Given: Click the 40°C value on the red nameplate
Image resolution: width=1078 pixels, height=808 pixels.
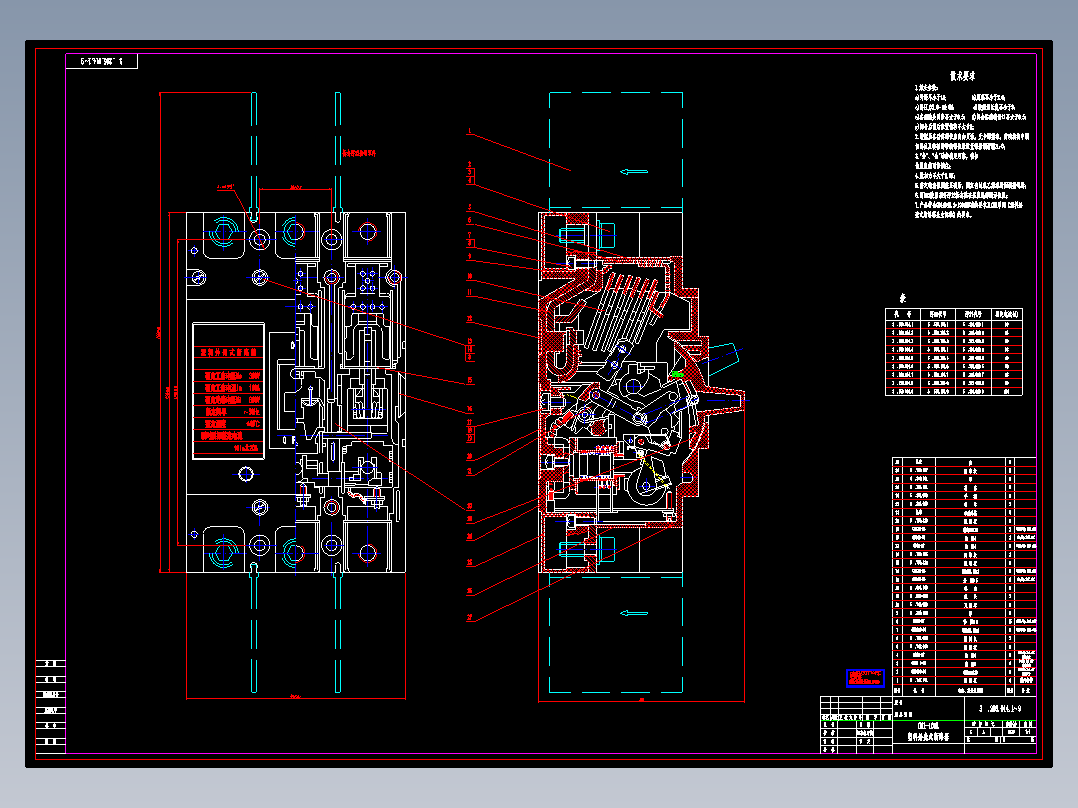Looking at the screenshot, I should 252,424.
